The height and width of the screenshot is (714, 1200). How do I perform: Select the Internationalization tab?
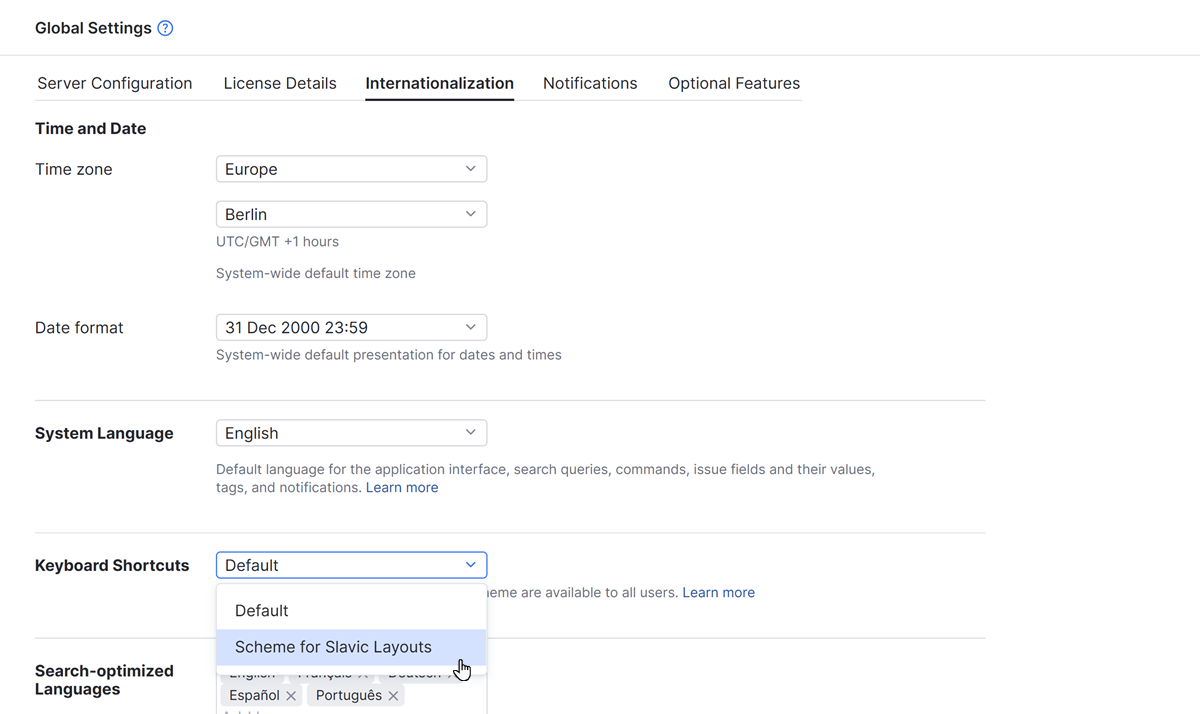coord(440,83)
